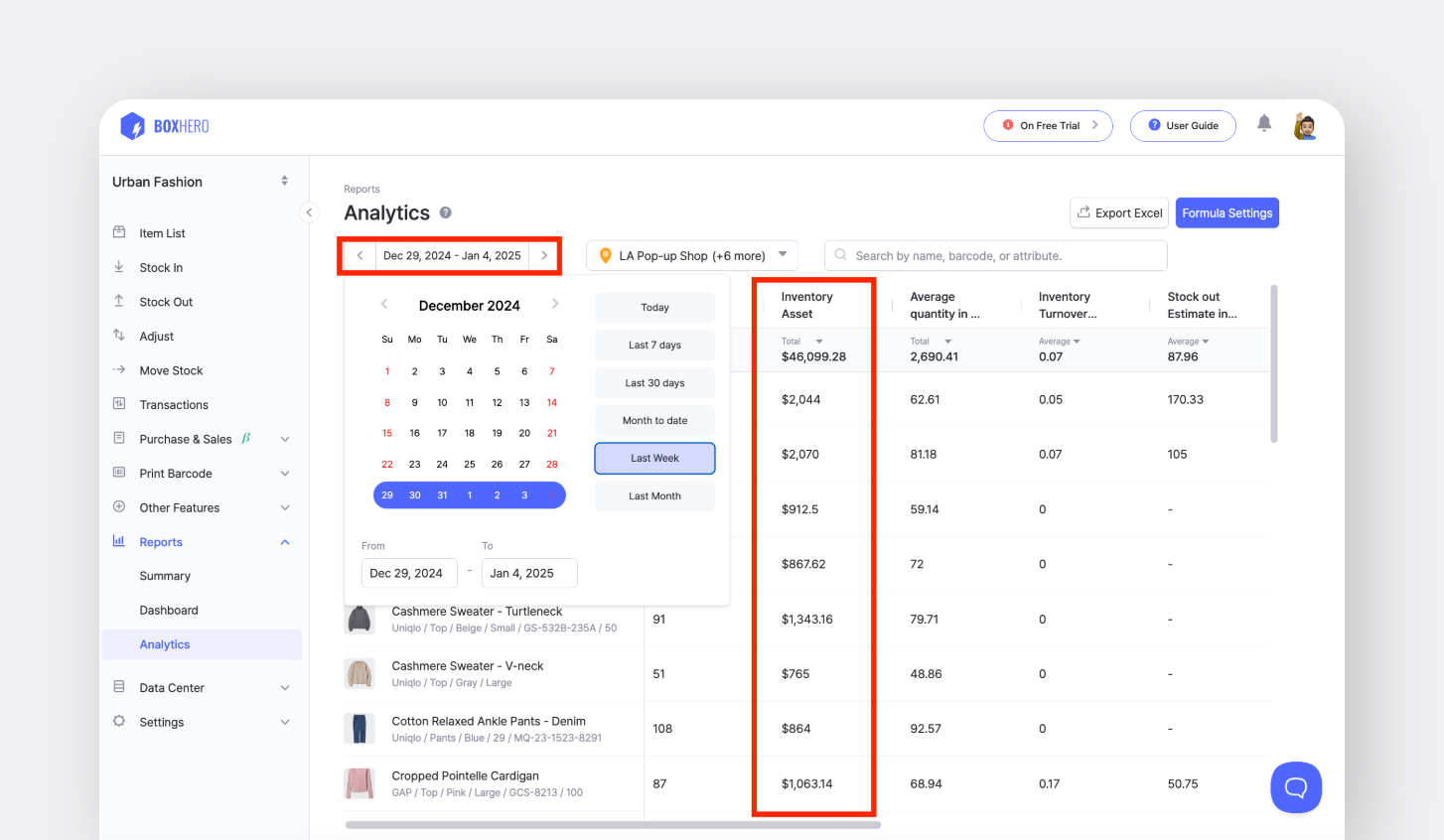This screenshot has width=1444, height=840.
Task: Go to Item List in sidebar
Action: tap(162, 233)
